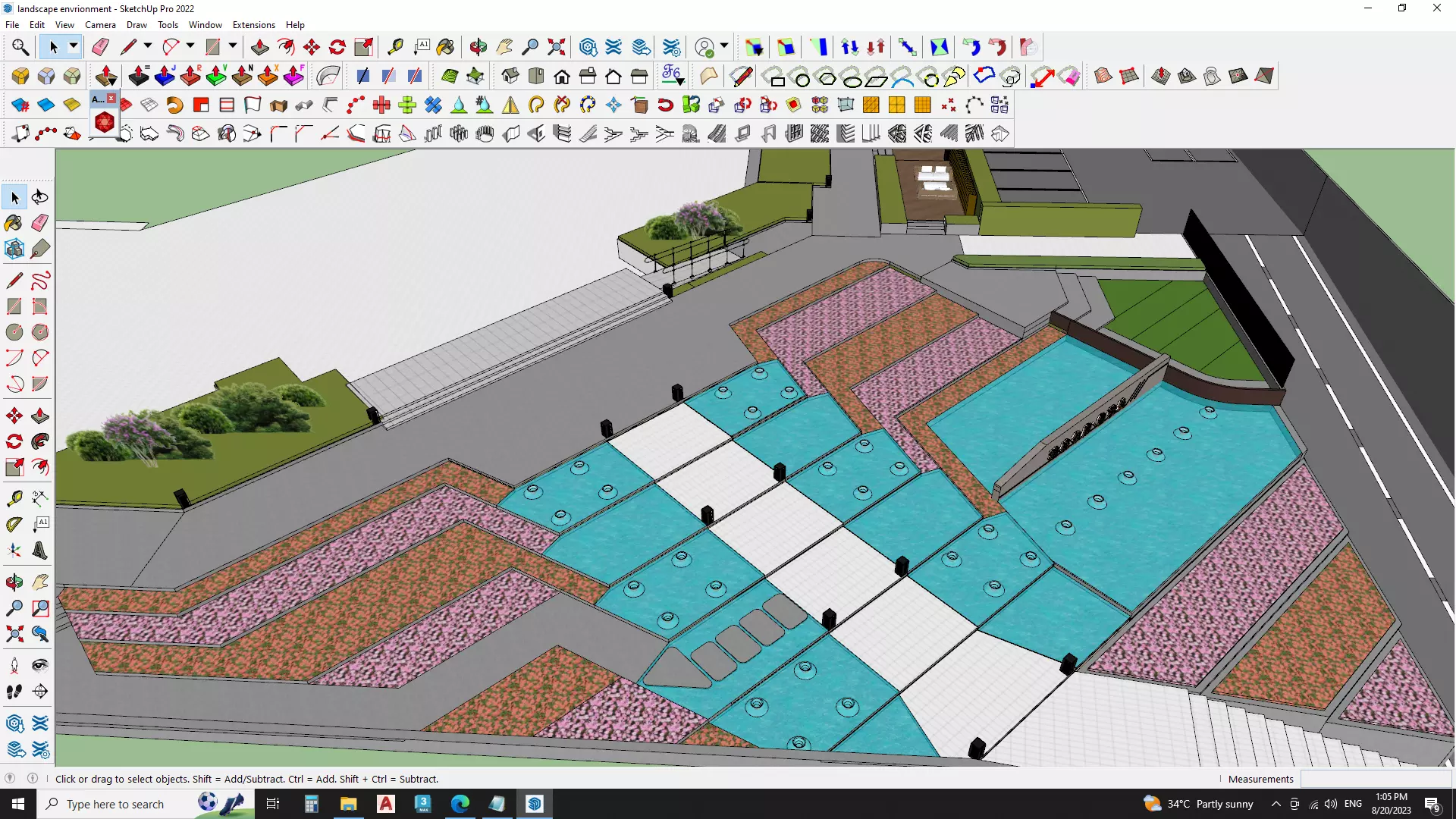Viewport: 1456px width, 819px height.
Task: Open the Select tool dropdown arrow
Action: 74,47
